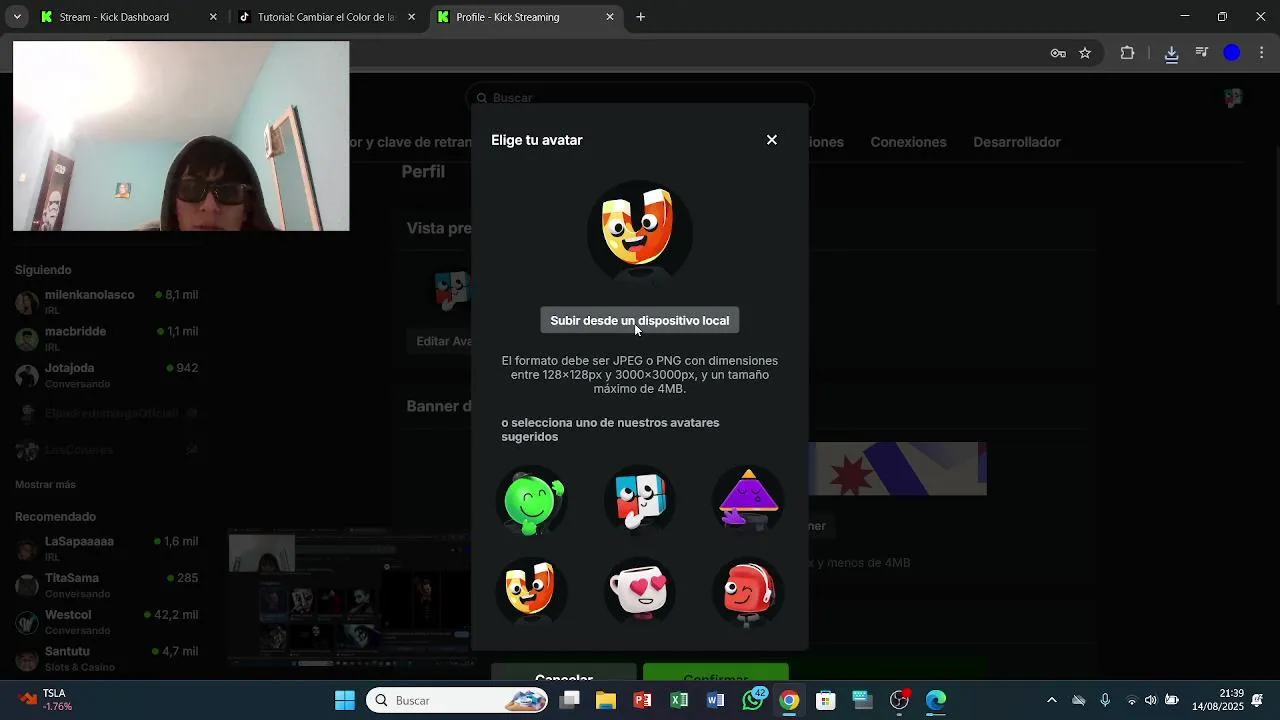This screenshot has height=720, width=1280.
Task: Select the orange U-shaped suggested avatar
Action: coord(532,591)
